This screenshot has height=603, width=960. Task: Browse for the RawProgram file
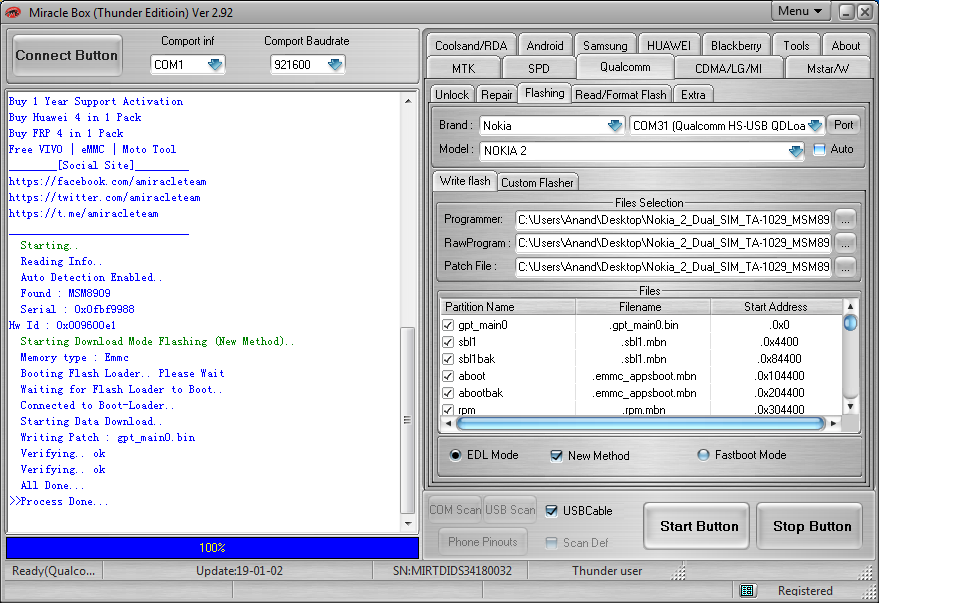pyautogui.click(x=846, y=243)
